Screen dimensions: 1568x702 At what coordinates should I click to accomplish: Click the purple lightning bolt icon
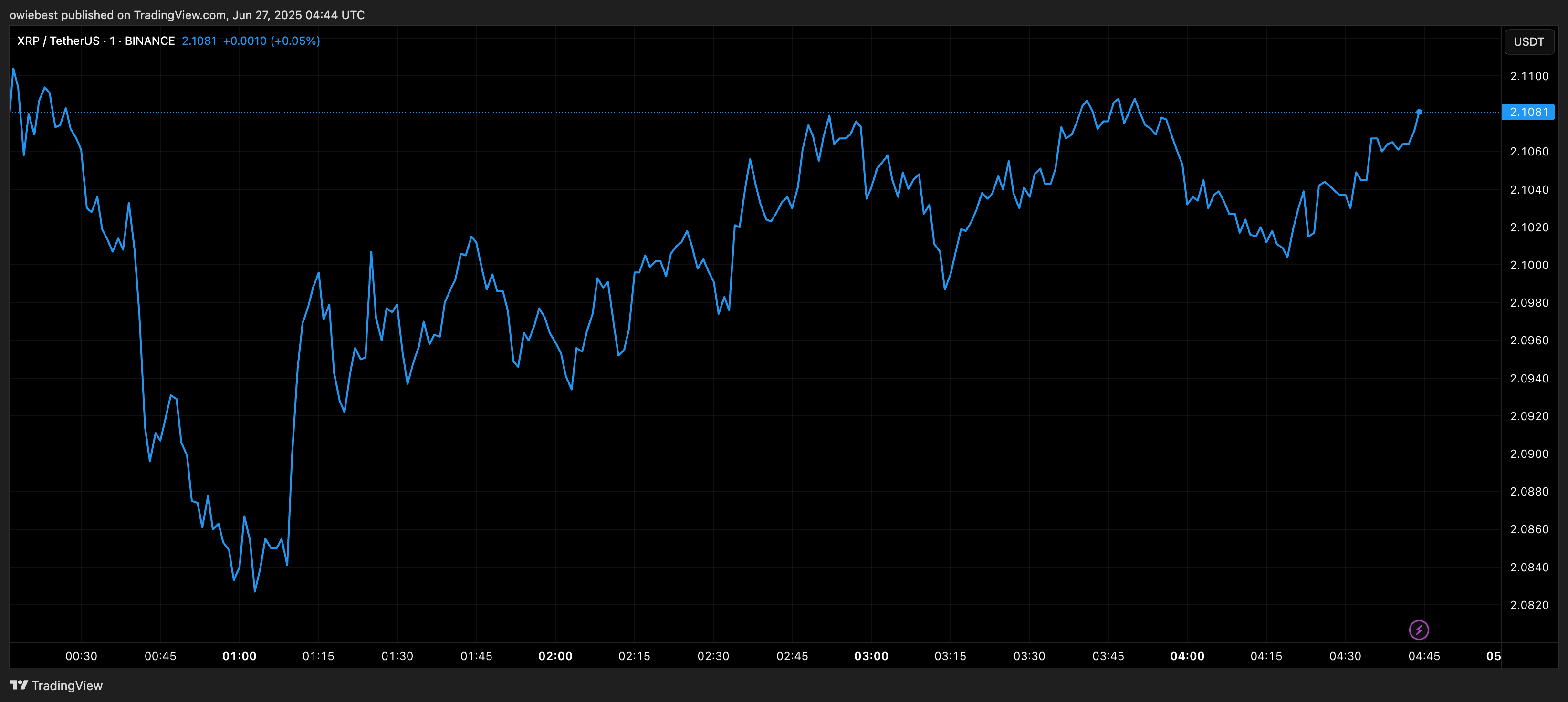(x=1418, y=630)
